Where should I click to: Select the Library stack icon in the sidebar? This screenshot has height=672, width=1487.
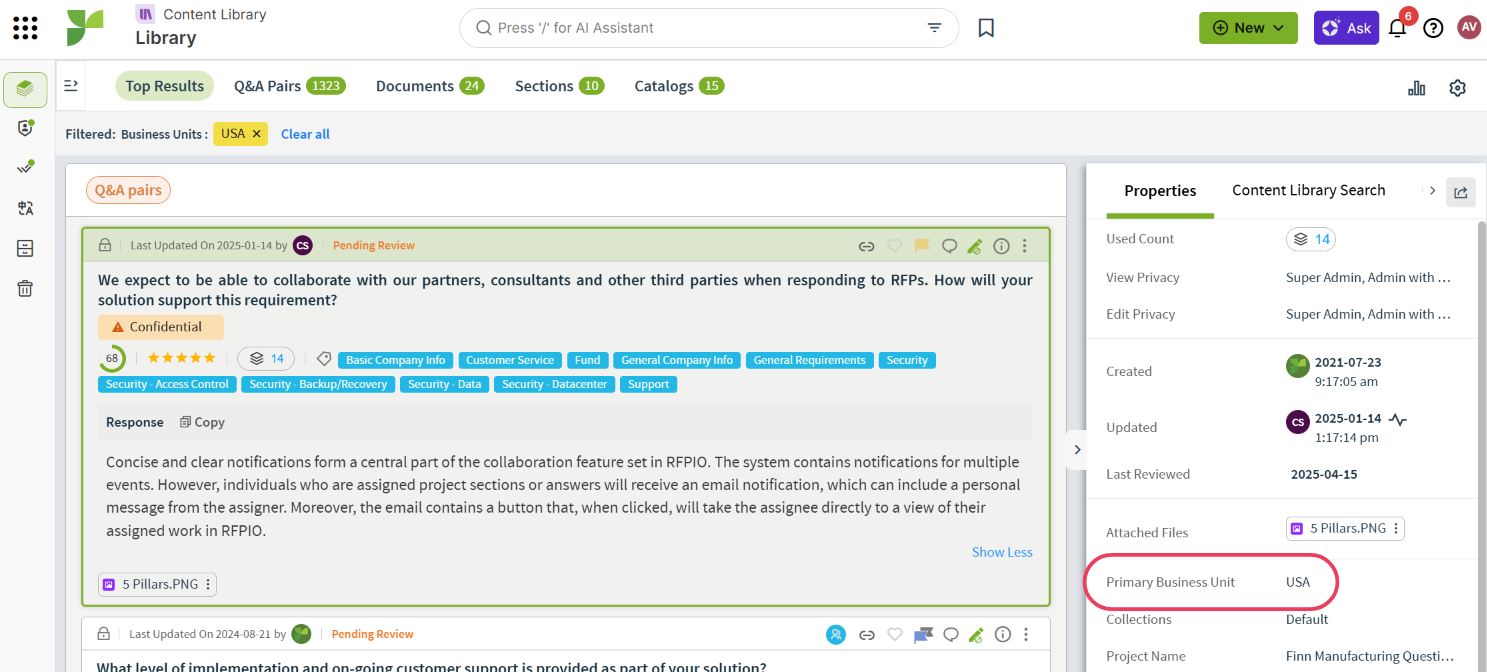[x=25, y=90]
